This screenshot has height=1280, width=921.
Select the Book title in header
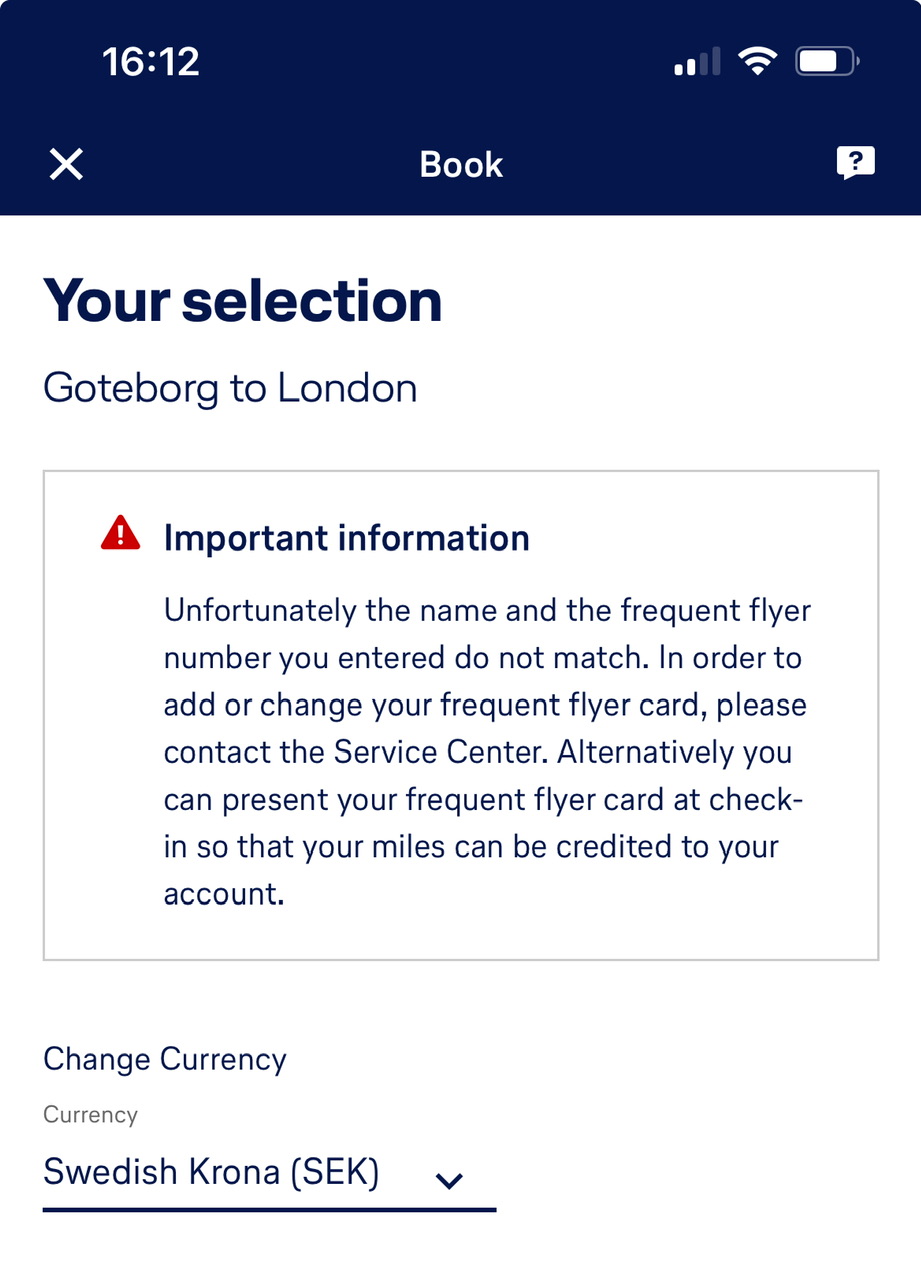tap(461, 164)
